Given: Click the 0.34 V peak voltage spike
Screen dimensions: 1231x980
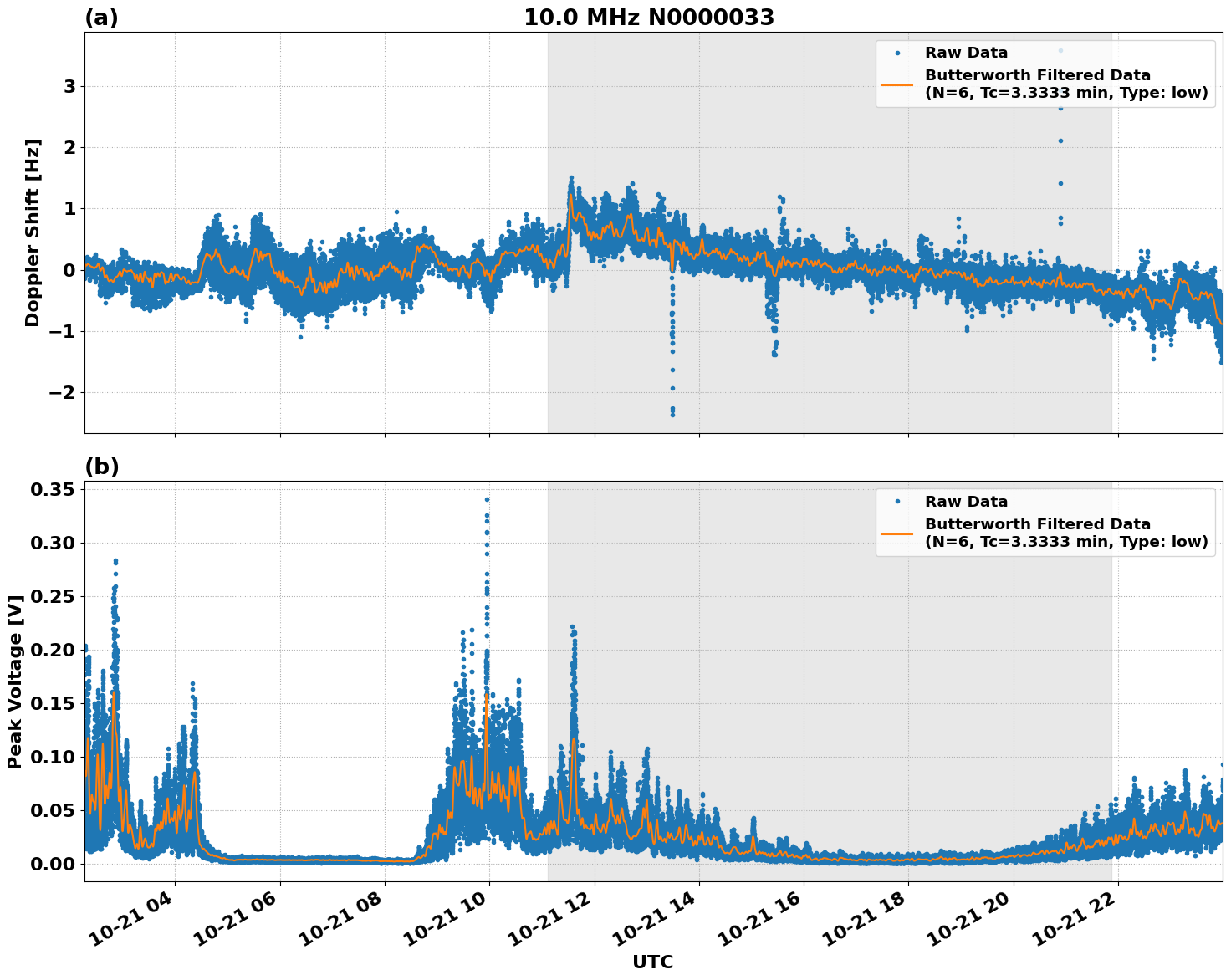Looking at the screenshot, I should pyautogui.click(x=486, y=498).
